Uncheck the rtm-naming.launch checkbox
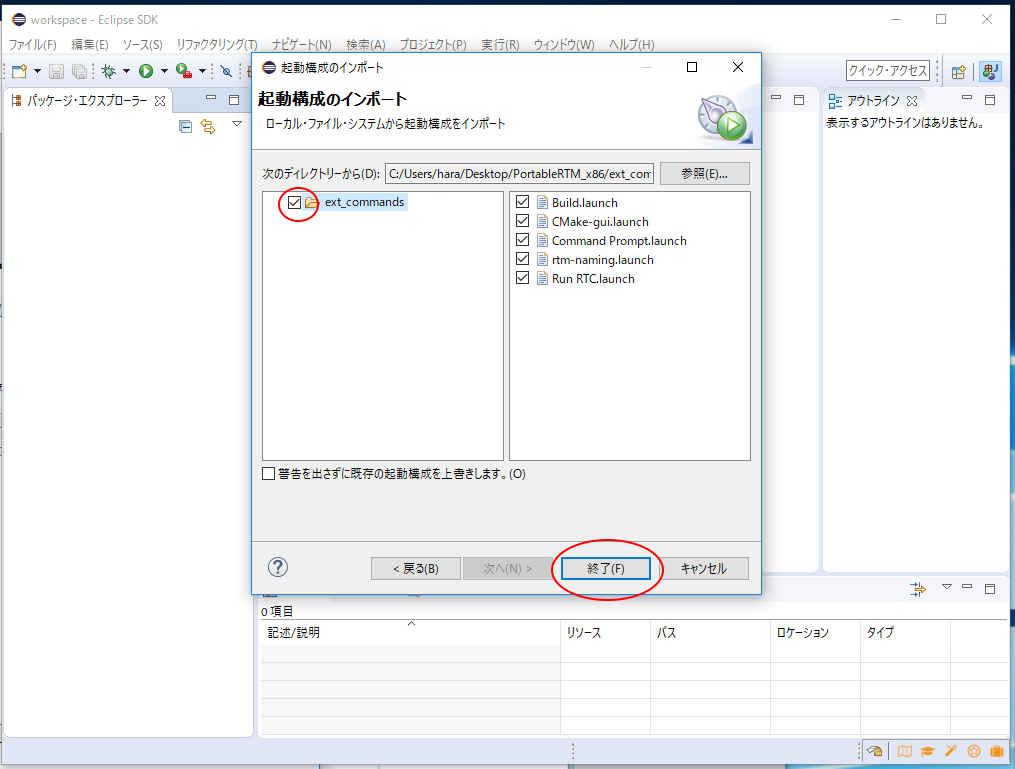 click(522, 259)
